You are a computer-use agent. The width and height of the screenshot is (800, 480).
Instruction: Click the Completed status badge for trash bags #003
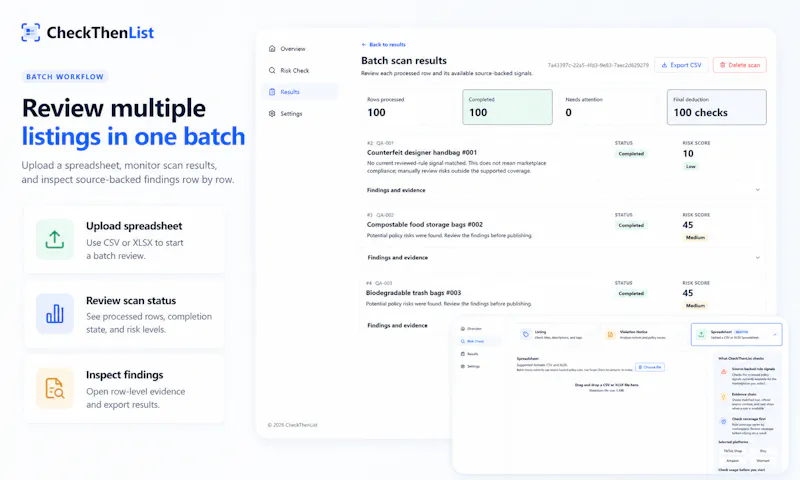tap(631, 293)
